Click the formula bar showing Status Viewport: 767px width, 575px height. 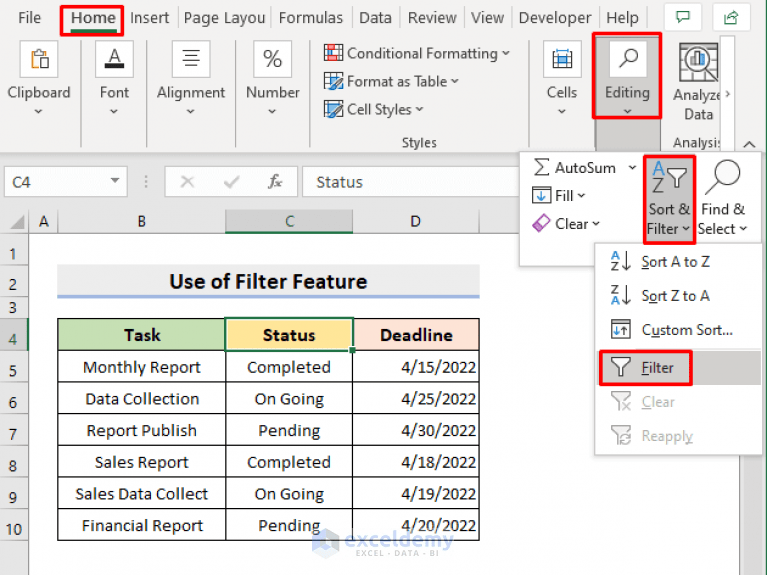410,182
